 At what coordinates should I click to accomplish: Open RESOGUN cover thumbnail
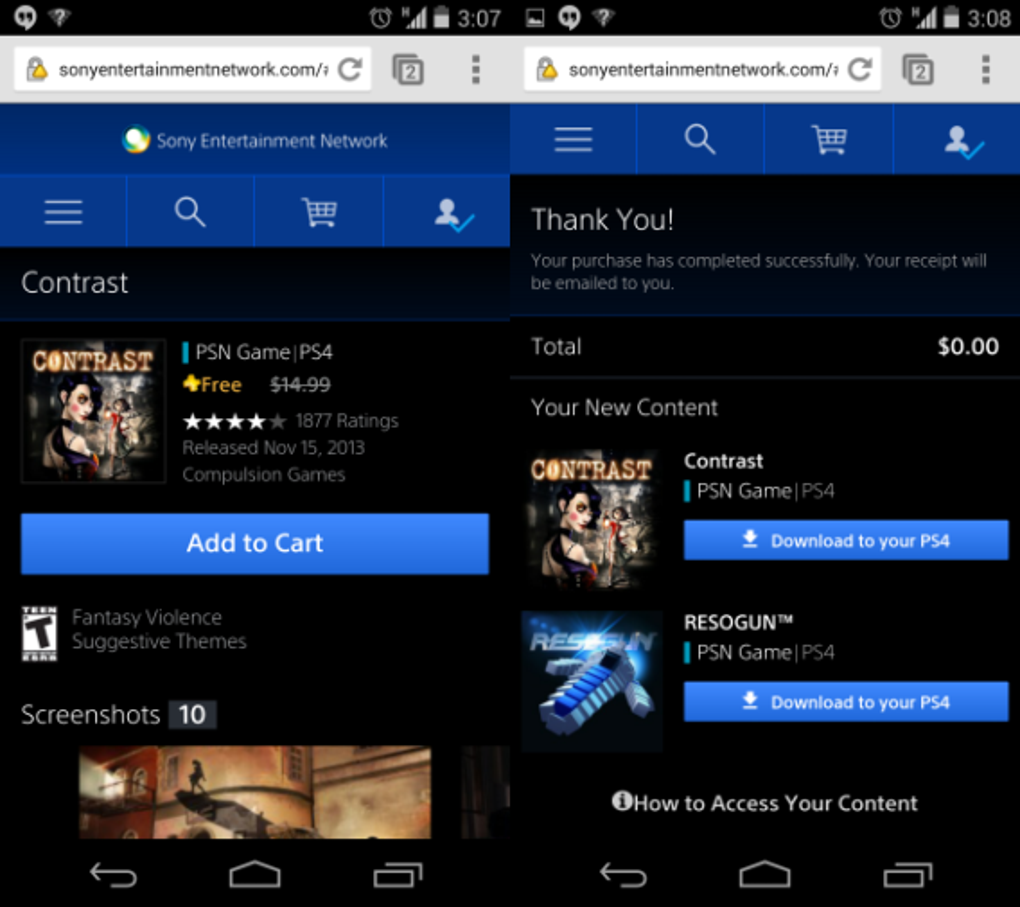[592, 681]
